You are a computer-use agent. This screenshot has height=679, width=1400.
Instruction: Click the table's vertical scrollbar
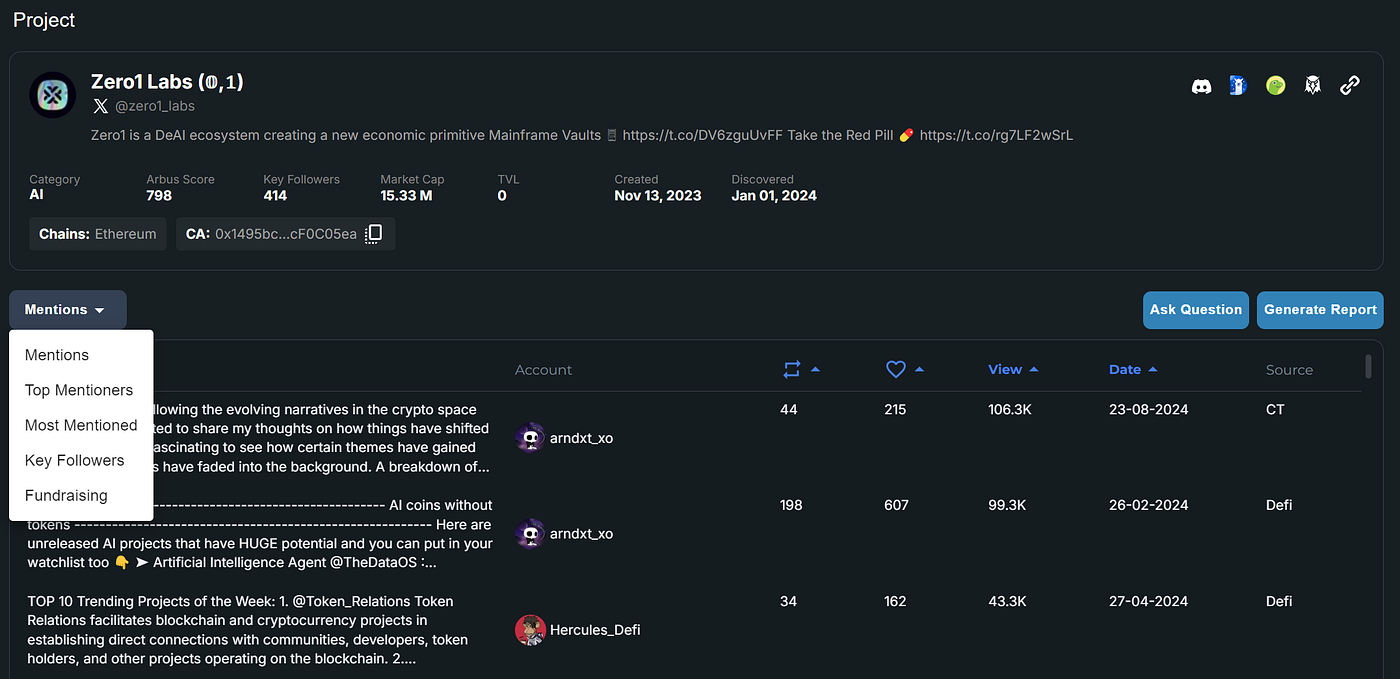(1369, 366)
